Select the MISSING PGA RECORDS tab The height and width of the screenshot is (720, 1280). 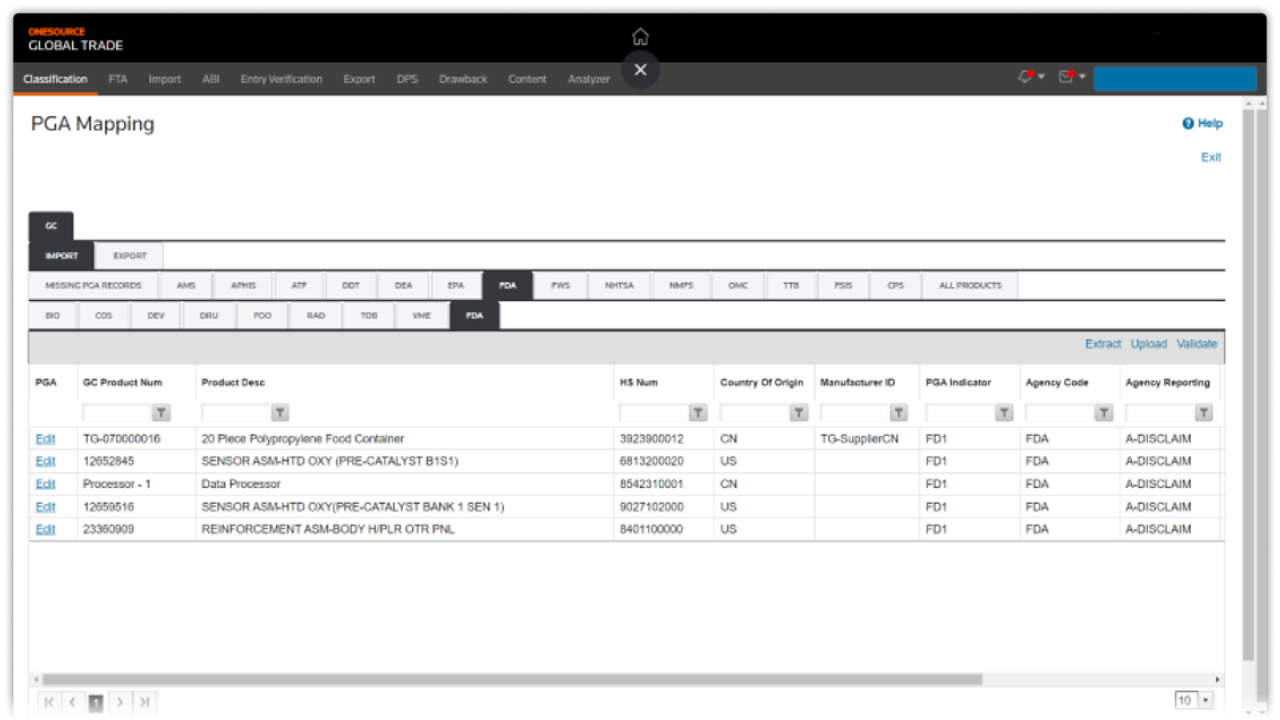93,286
